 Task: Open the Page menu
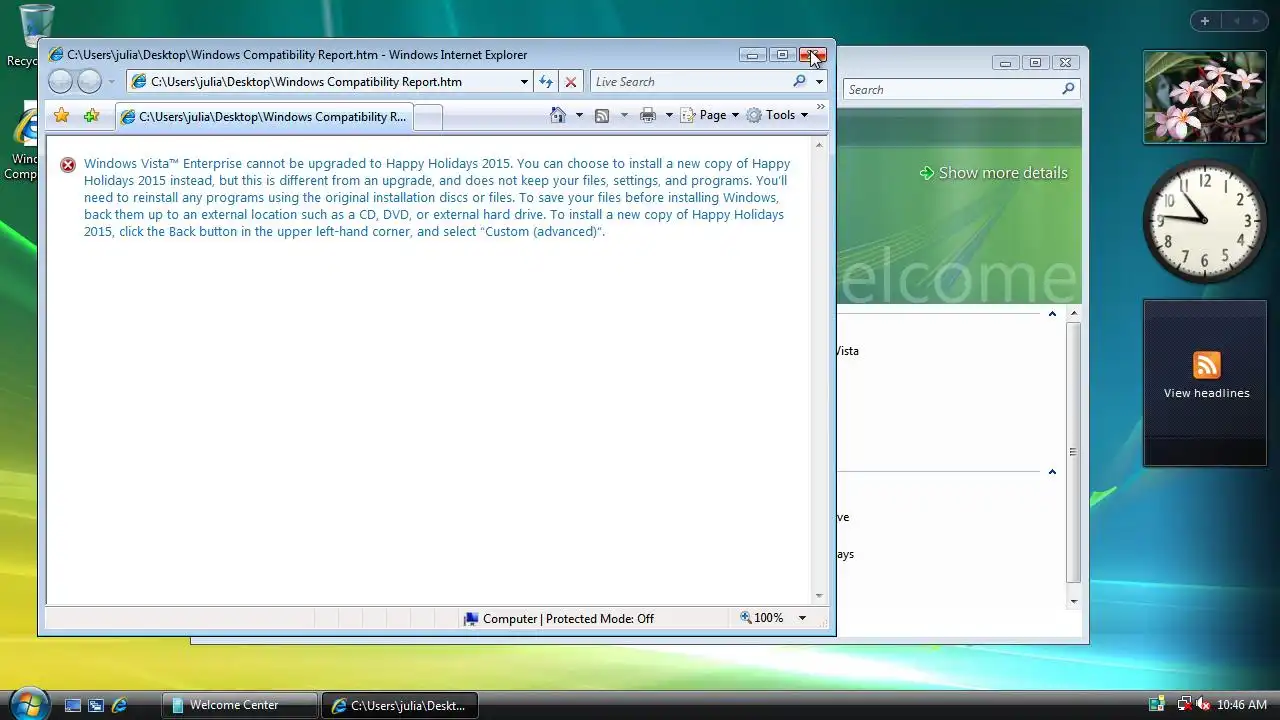tap(710, 115)
